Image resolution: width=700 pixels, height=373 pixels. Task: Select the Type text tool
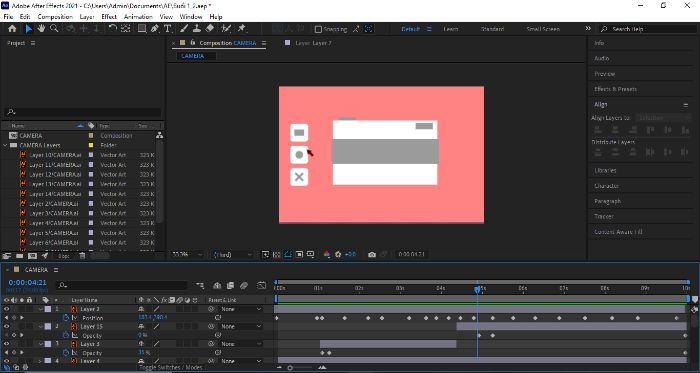167,29
